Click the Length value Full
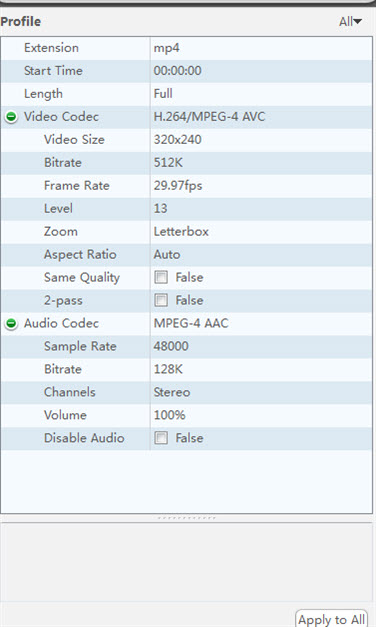This screenshot has width=376, height=627. click(x=163, y=94)
